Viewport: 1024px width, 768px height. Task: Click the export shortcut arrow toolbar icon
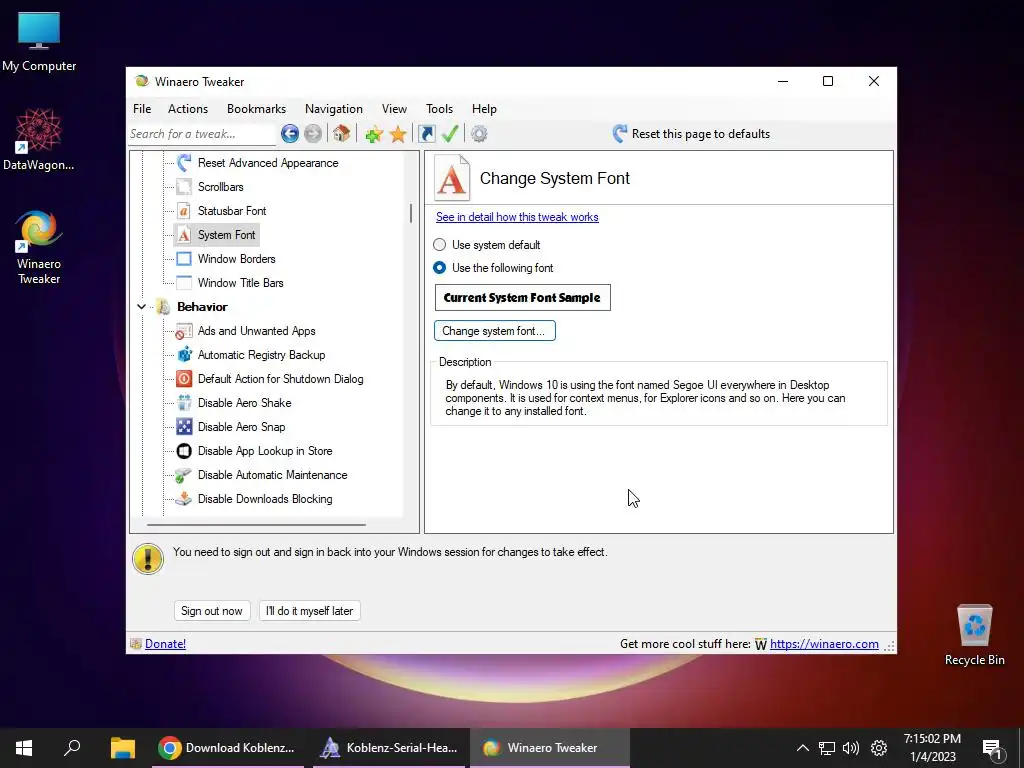pos(426,134)
